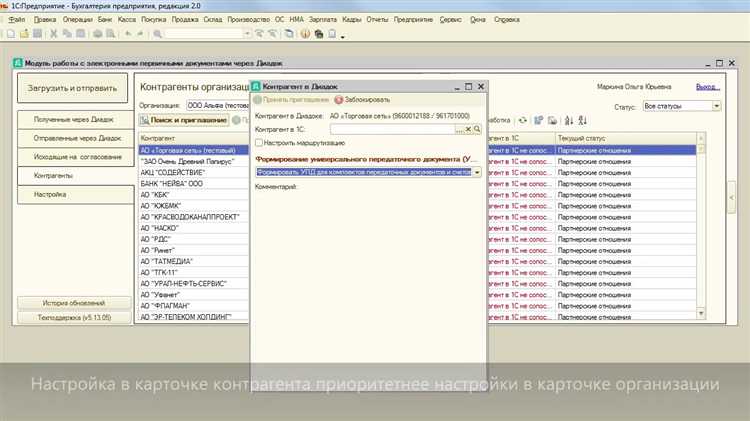Click the list settings icon after refresh
This screenshot has height=421, width=750.
539,121
